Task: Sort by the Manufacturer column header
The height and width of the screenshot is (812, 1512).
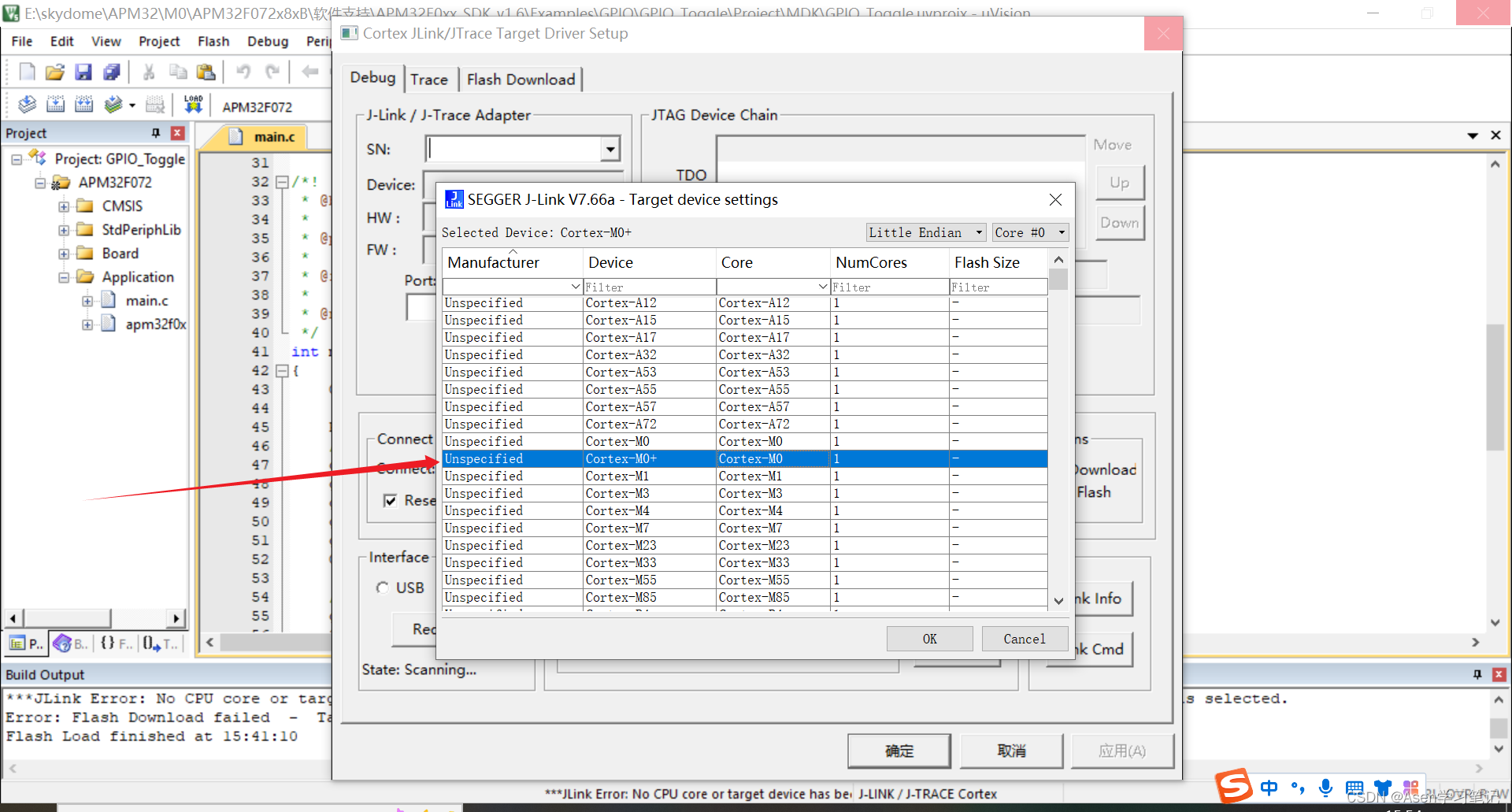Action: tap(512, 263)
